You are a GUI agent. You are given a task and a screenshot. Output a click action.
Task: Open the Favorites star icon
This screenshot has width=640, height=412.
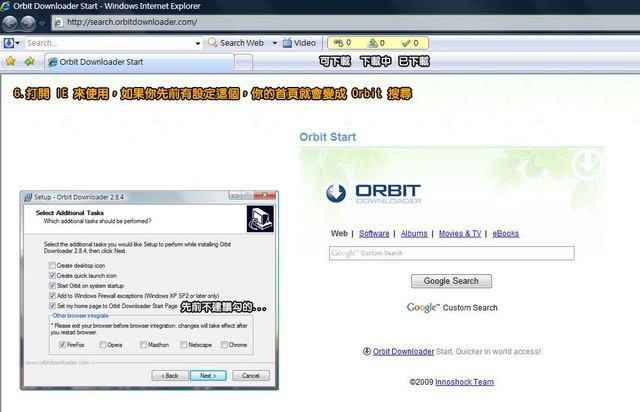coord(11,61)
